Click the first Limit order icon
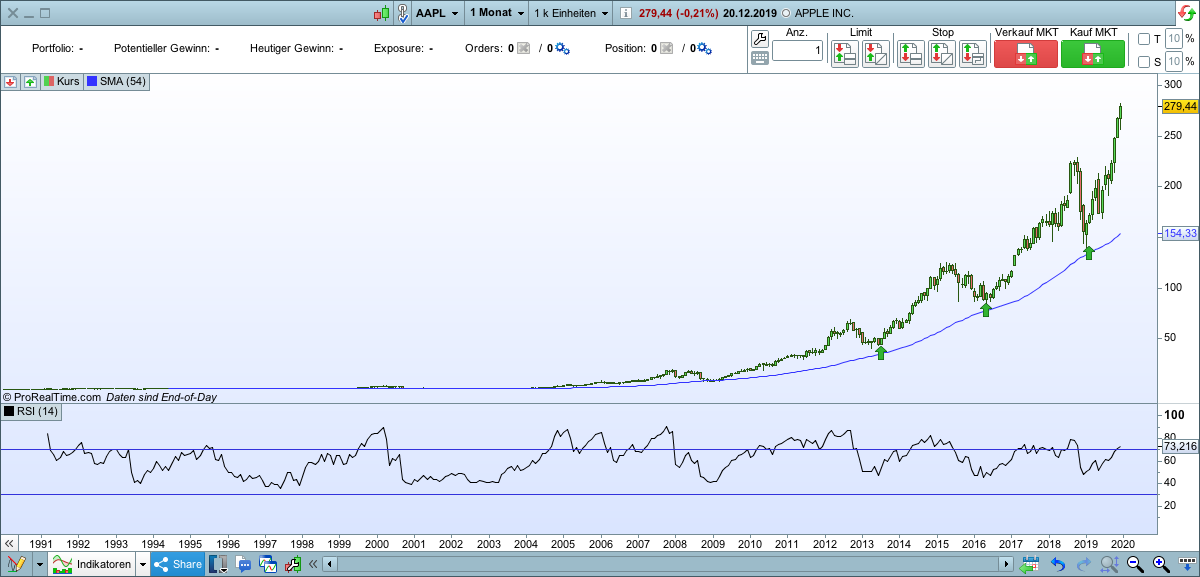 coord(845,53)
